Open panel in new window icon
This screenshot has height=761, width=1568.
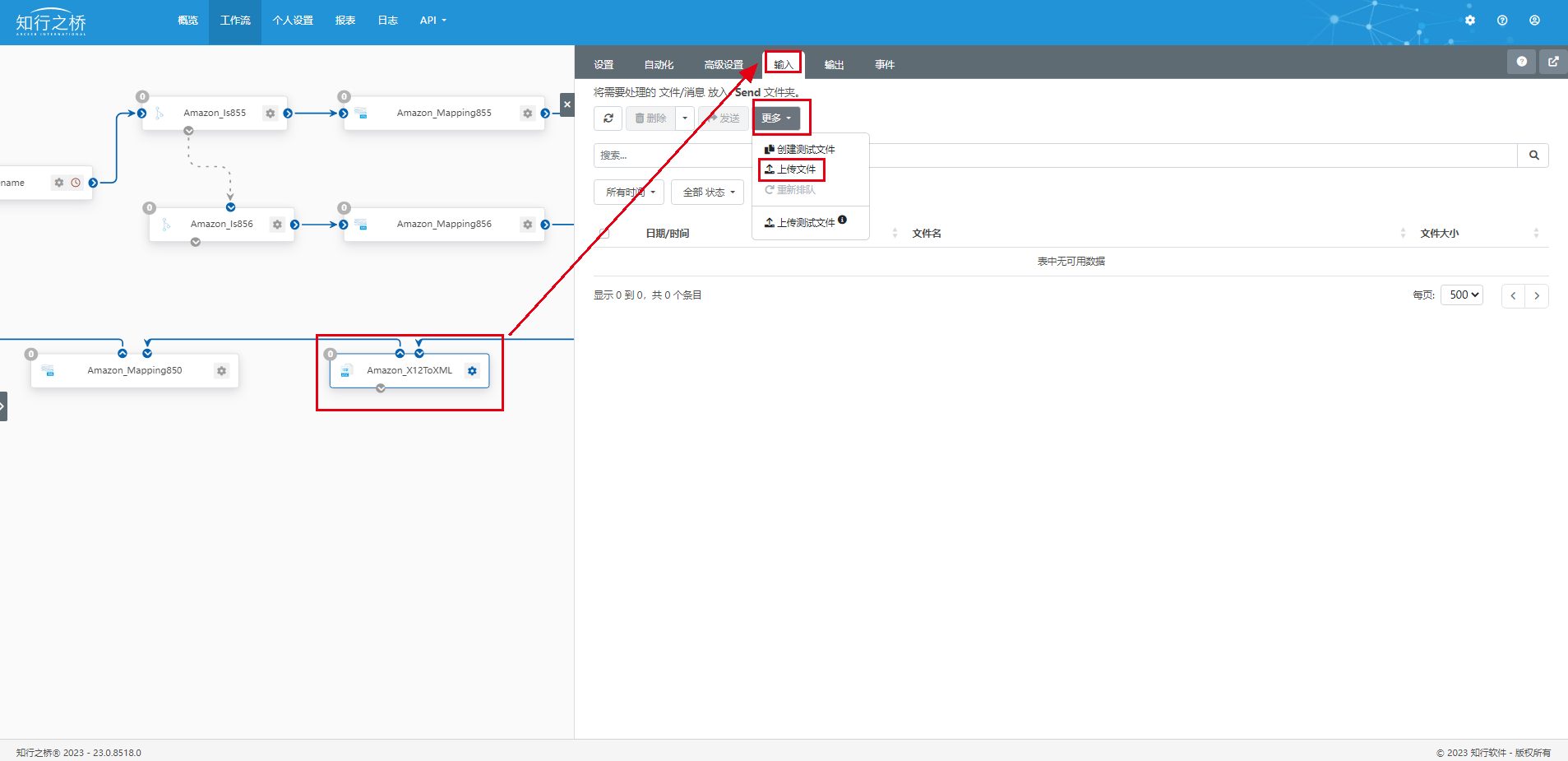[x=1553, y=62]
